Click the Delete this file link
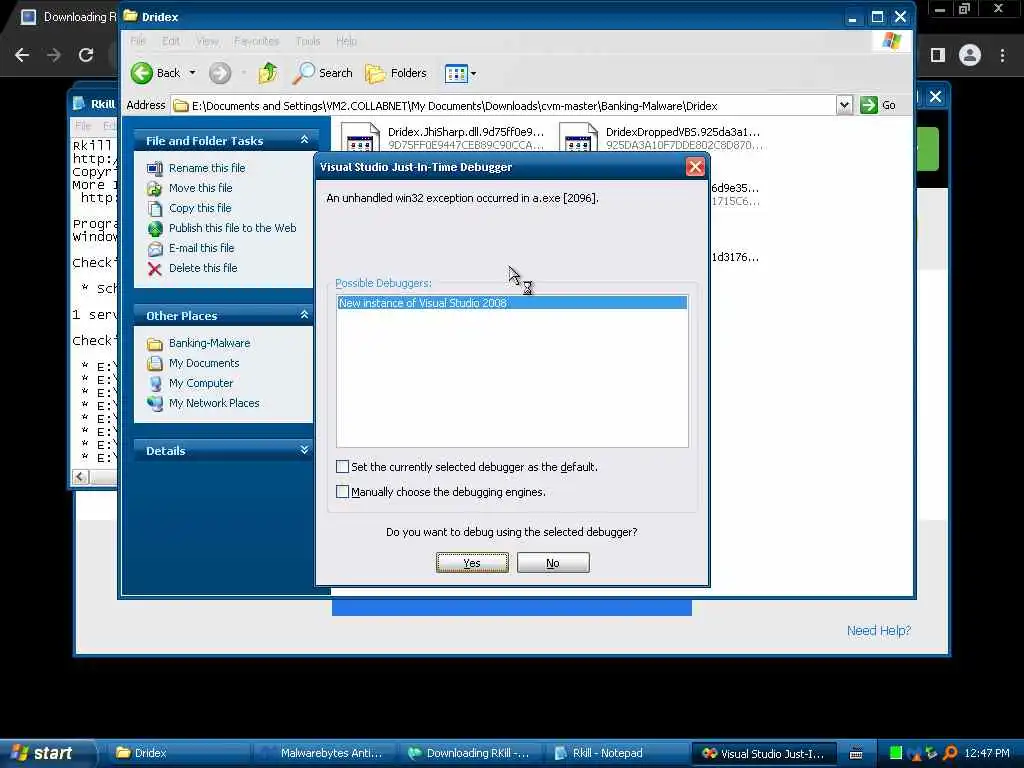This screenshot has height=768, width=1024. click(x=203, y=268)
